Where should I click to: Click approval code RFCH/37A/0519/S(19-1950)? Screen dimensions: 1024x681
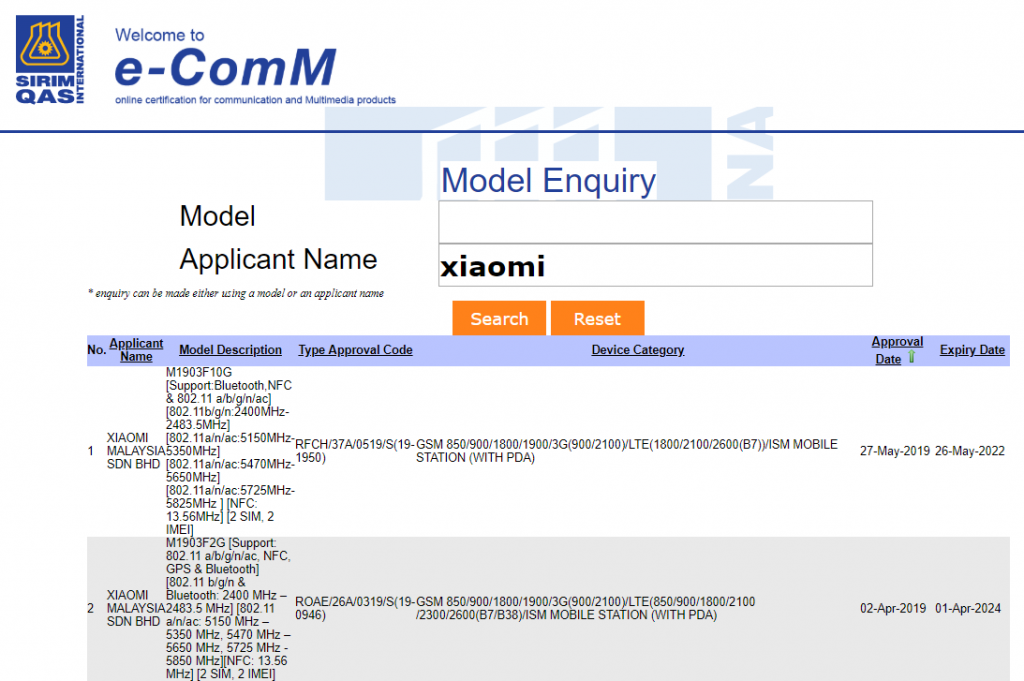coord(355,451)
